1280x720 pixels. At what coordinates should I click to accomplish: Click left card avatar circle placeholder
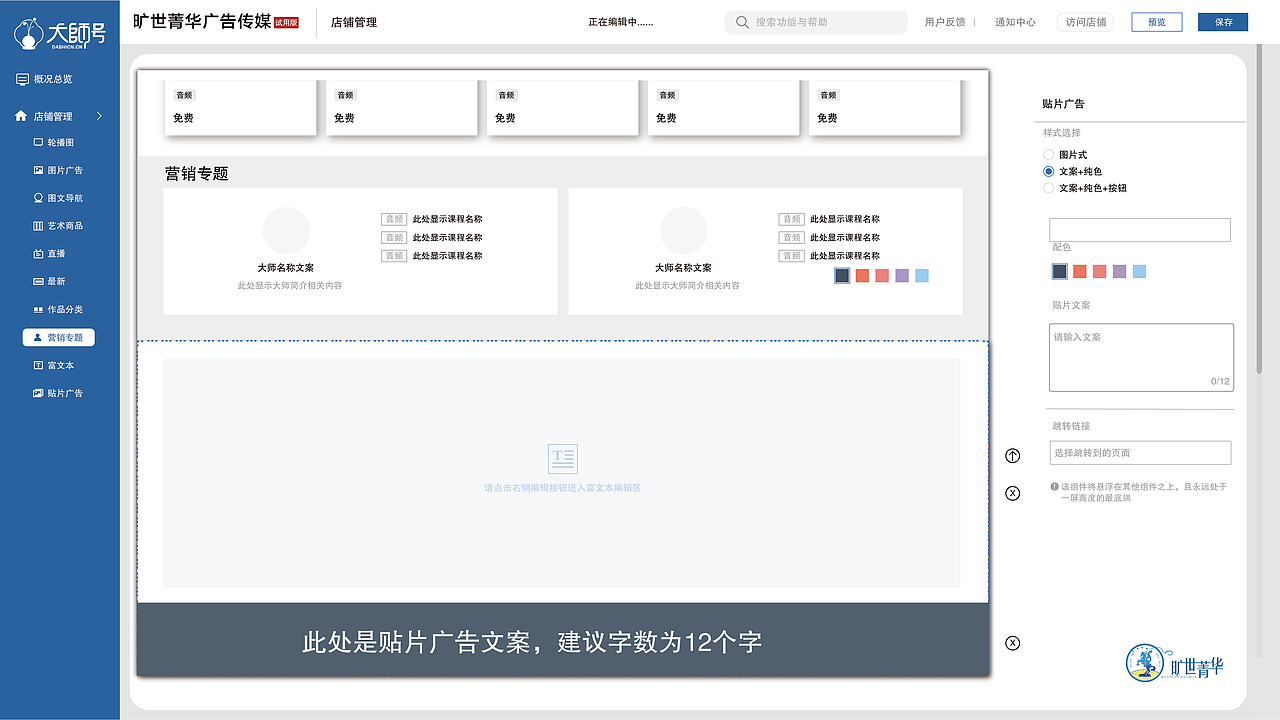coord(286,231)
